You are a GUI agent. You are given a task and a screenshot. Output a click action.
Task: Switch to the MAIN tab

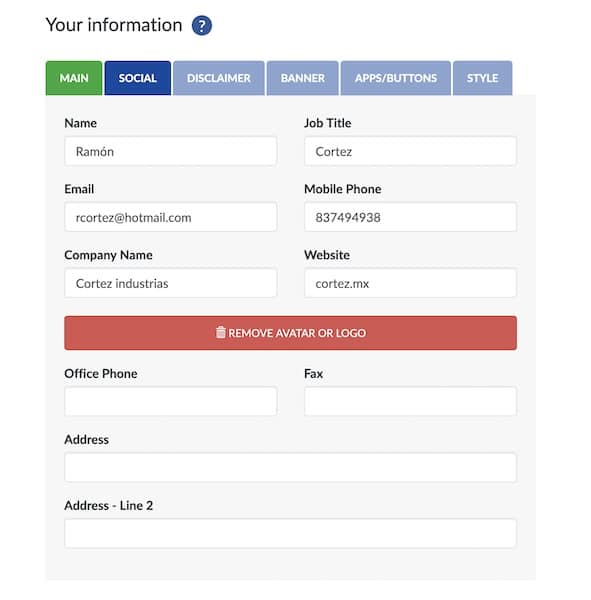point(74,78)
